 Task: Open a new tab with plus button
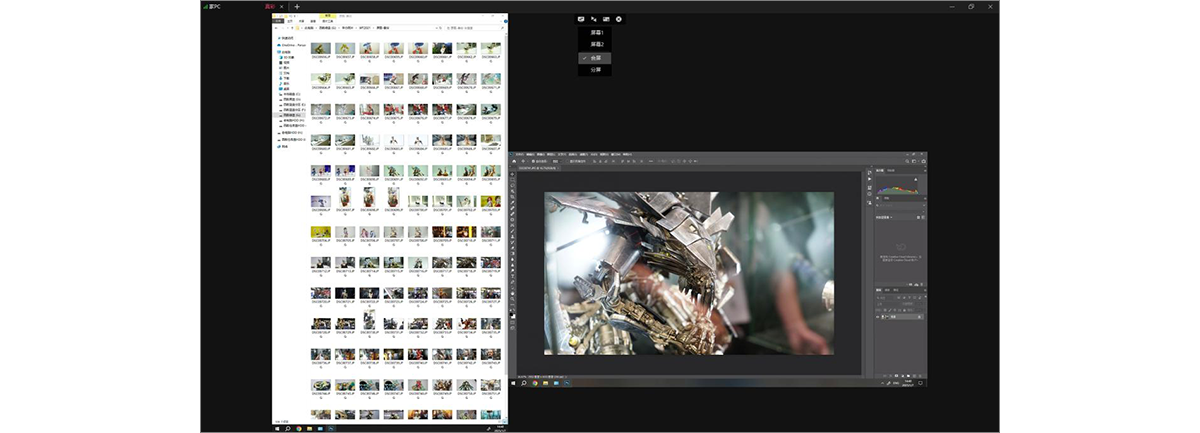click(x=297, y=7)
